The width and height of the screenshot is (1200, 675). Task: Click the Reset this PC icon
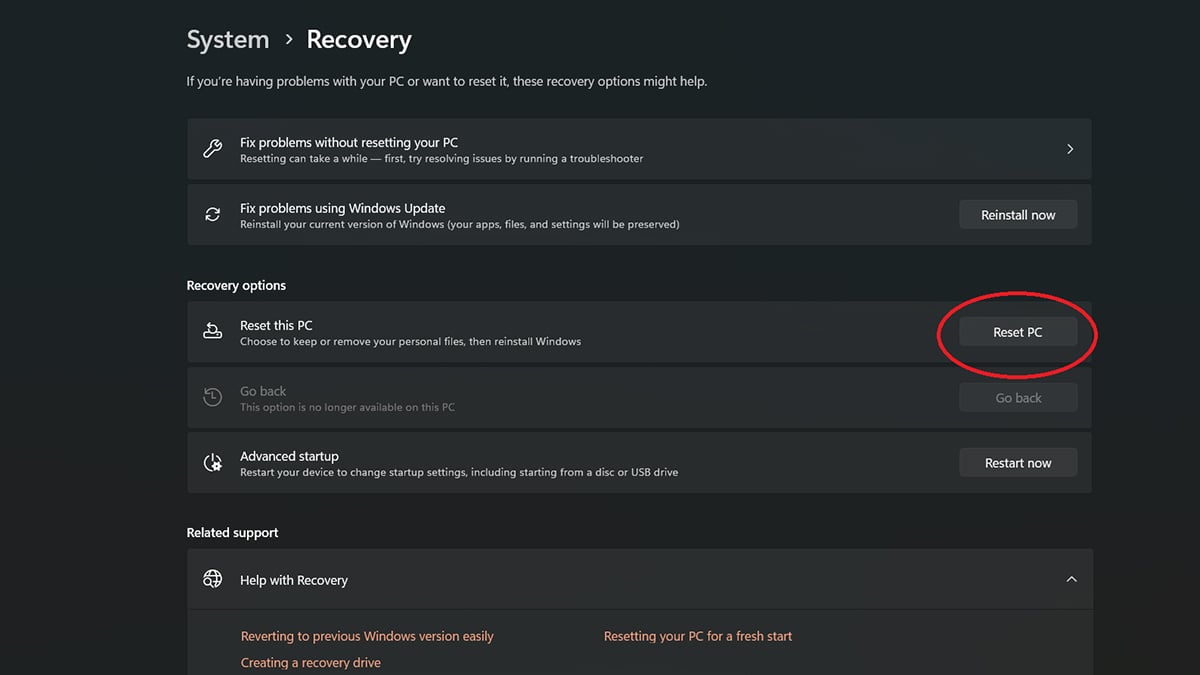212,331
